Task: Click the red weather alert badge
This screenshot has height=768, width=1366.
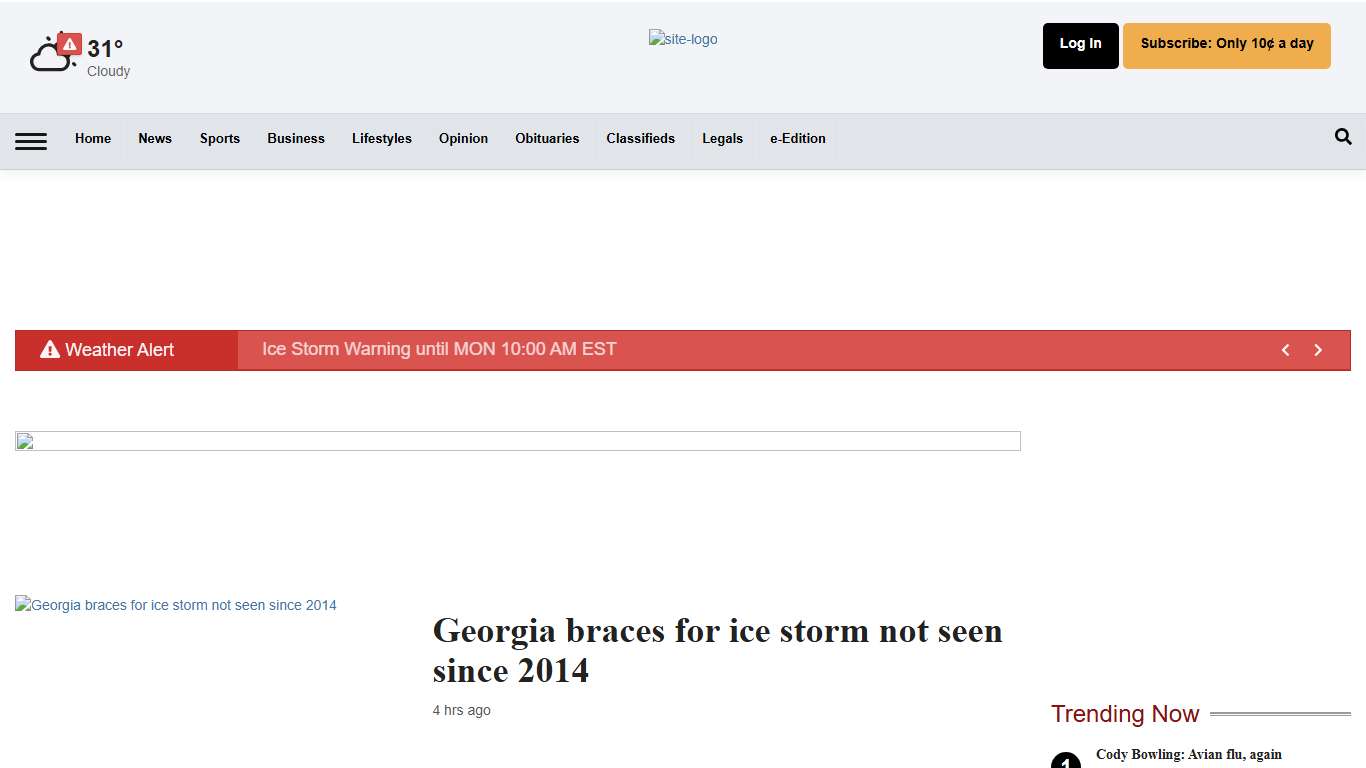Action: (69, 44)
